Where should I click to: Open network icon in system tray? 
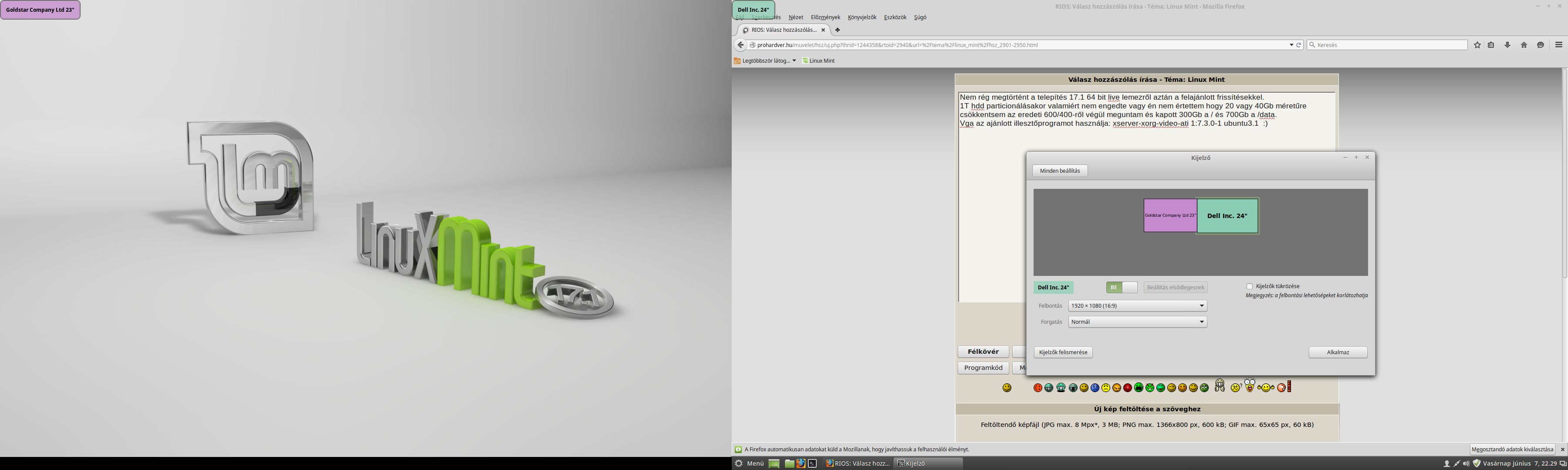pyautogui.click(x=1456, y=463)
